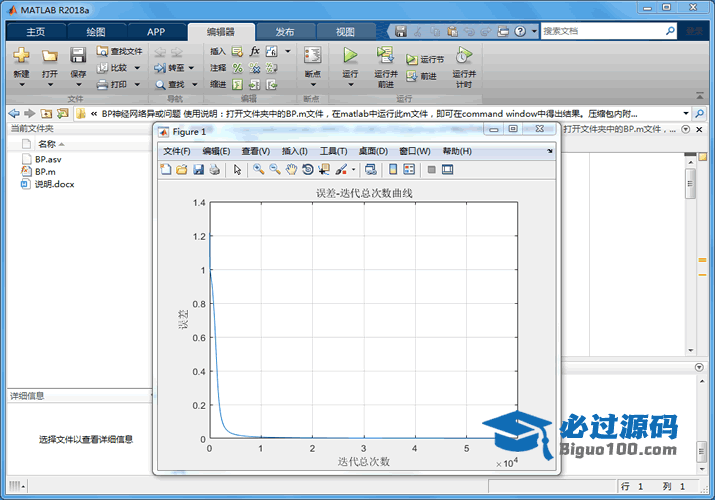Expand the 打印 dropdown arrow in ribbon
Viewport: 715px width, 500px height.
[137, 84]
